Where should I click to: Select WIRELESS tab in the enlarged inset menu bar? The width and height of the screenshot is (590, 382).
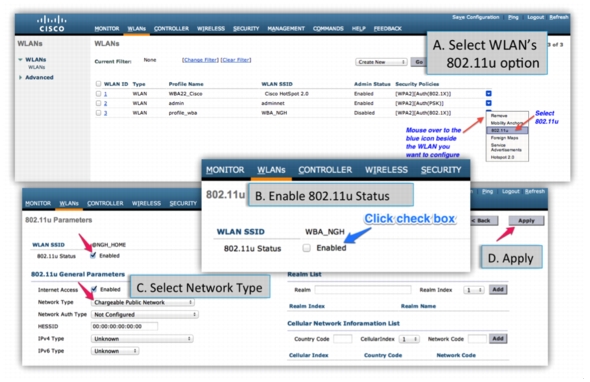[x=386, y=170]
